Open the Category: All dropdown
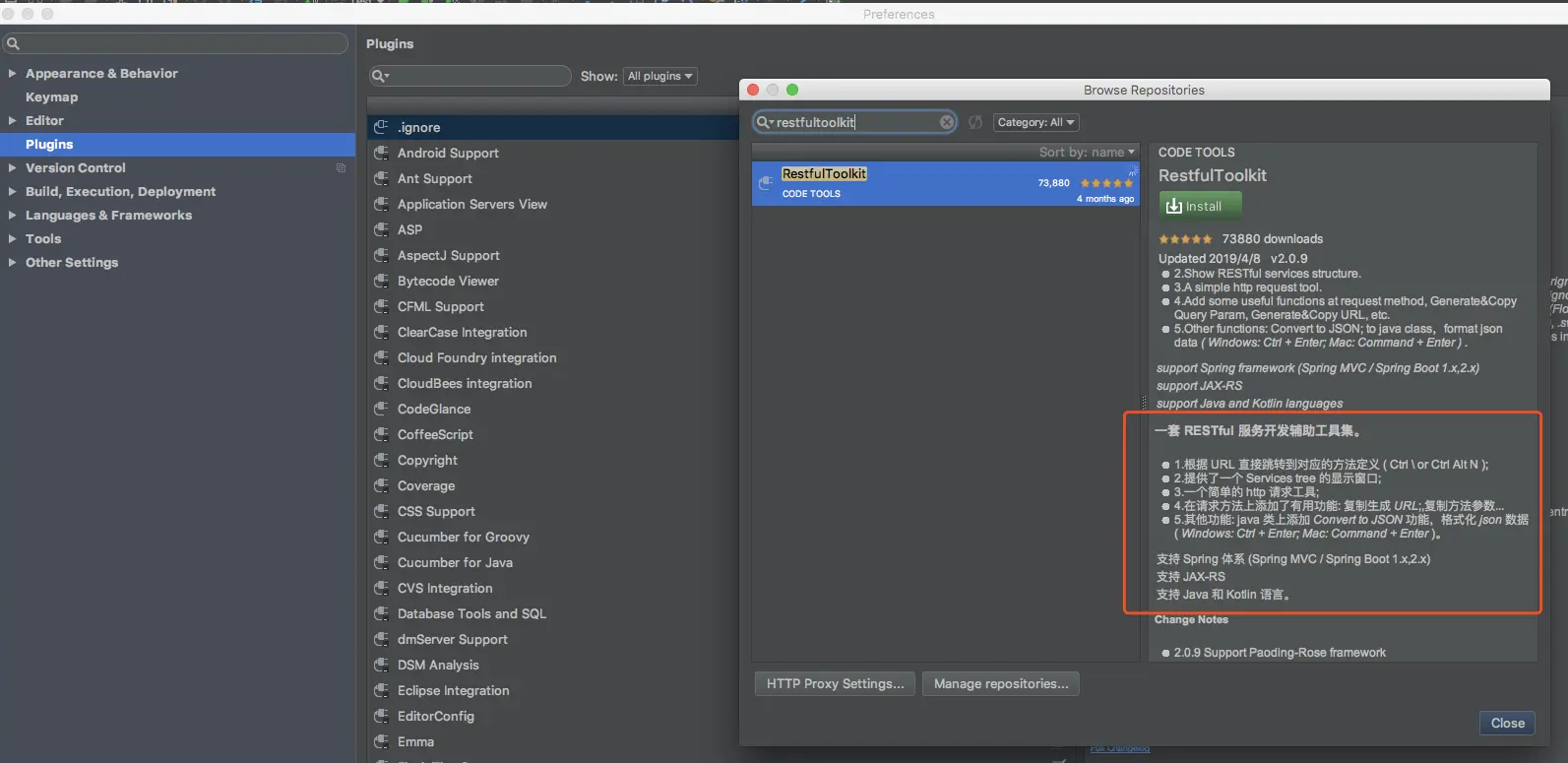The image size is (1568, 763). click(x=1036, y=122)
